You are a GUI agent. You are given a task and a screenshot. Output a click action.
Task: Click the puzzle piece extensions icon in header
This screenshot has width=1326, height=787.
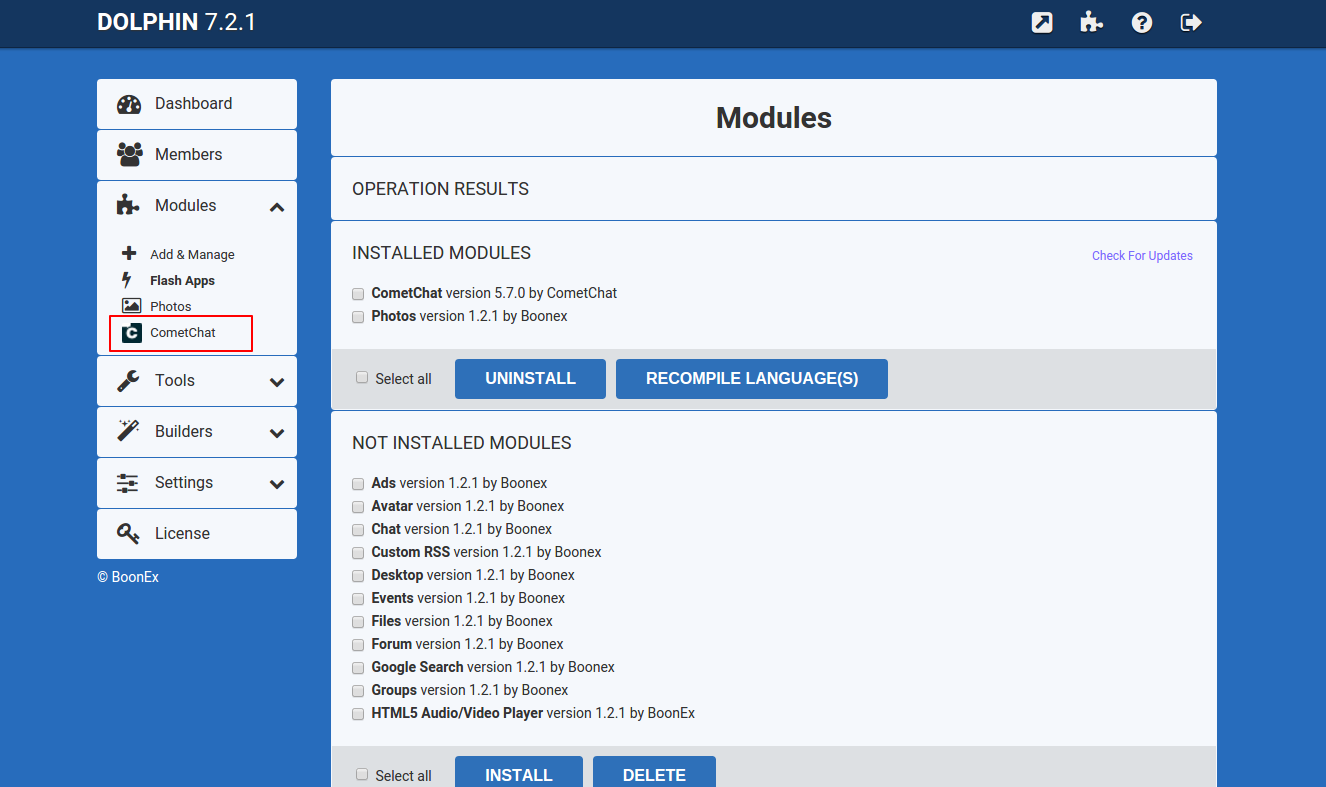1092,22
